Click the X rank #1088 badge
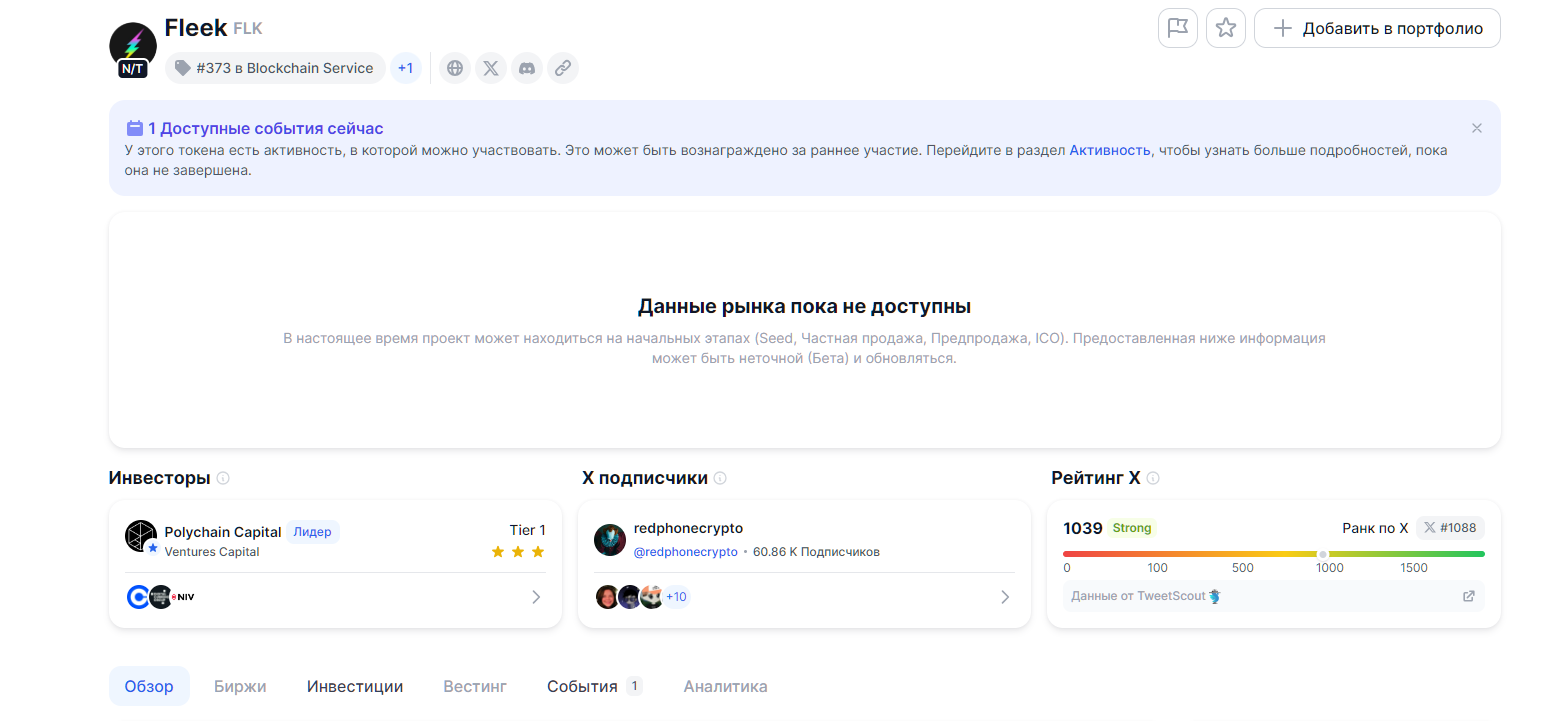This screenshot has height=721, width=1556. [1451, 528]
